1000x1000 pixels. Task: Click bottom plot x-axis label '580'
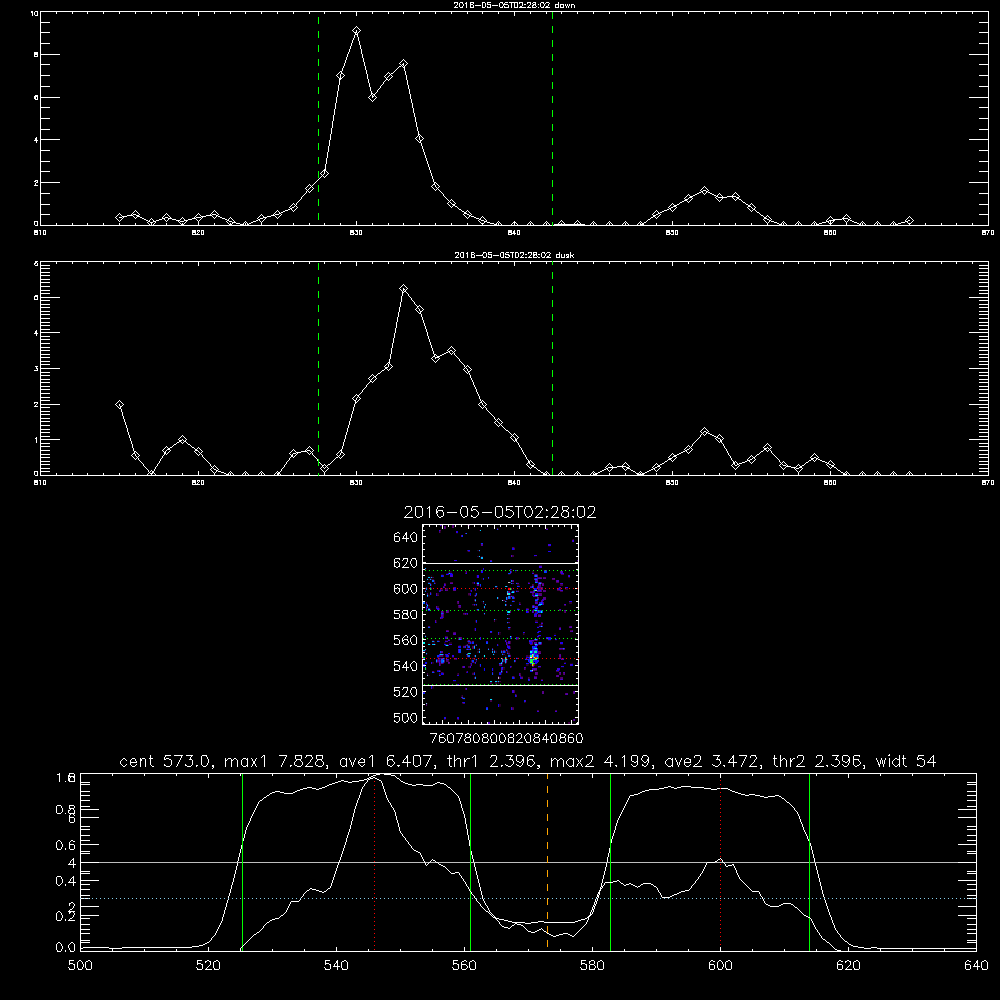[592, 966]
